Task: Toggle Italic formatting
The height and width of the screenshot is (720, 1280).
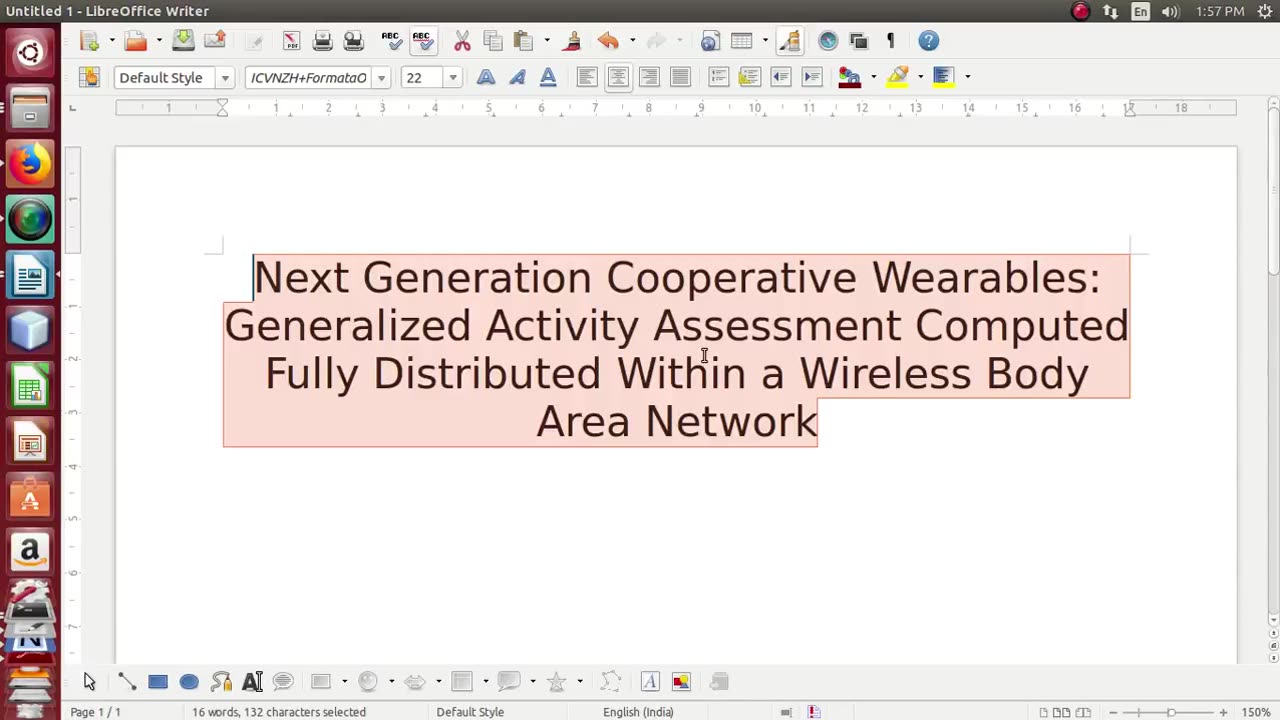Action: [517, 77]
